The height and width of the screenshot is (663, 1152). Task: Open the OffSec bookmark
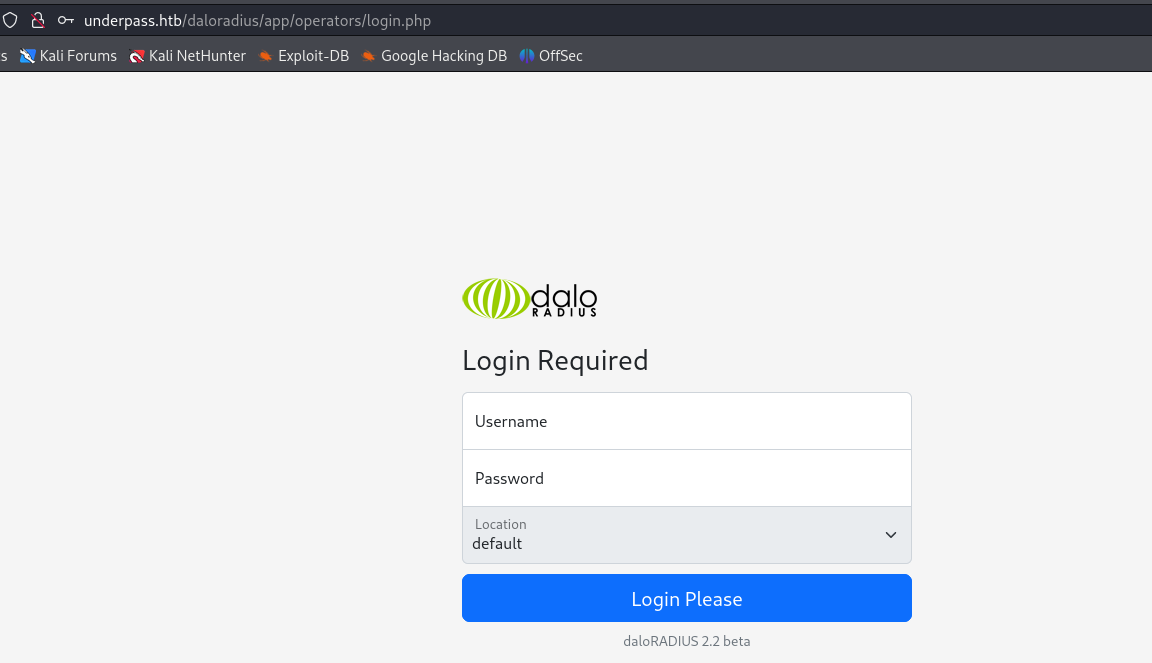[x=551, y=56]
